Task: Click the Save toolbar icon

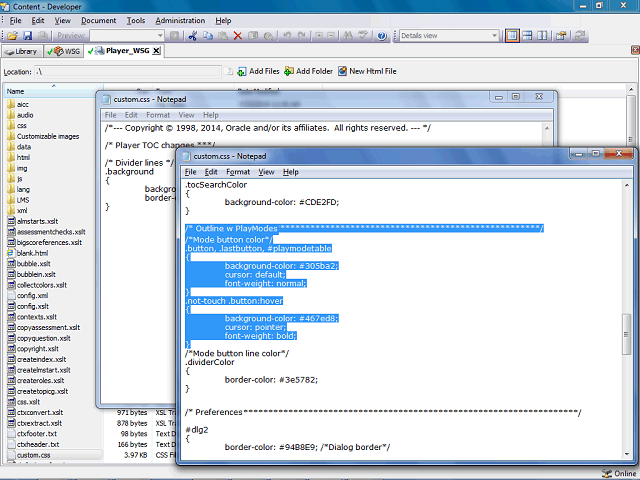Action: [x=27, y=36]
